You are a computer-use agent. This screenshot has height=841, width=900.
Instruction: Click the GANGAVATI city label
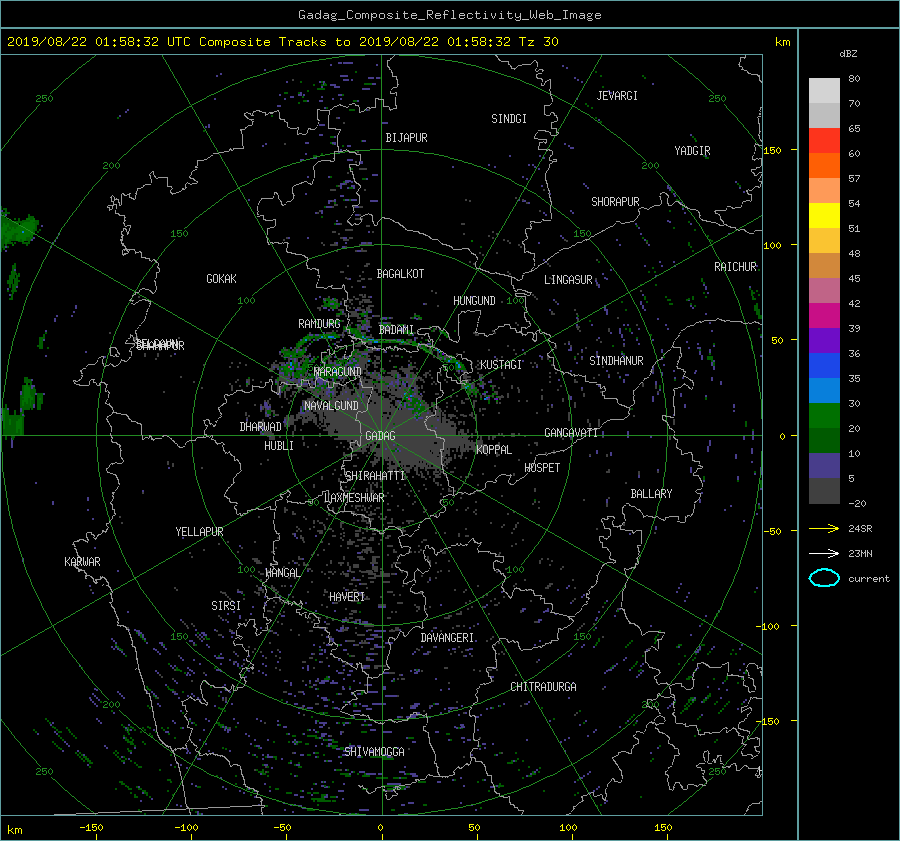point(571,432)
